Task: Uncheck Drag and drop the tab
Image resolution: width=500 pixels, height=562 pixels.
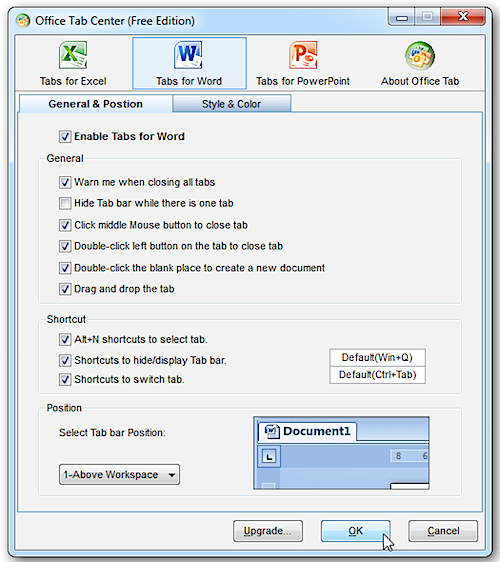Action: pos(65,289)
